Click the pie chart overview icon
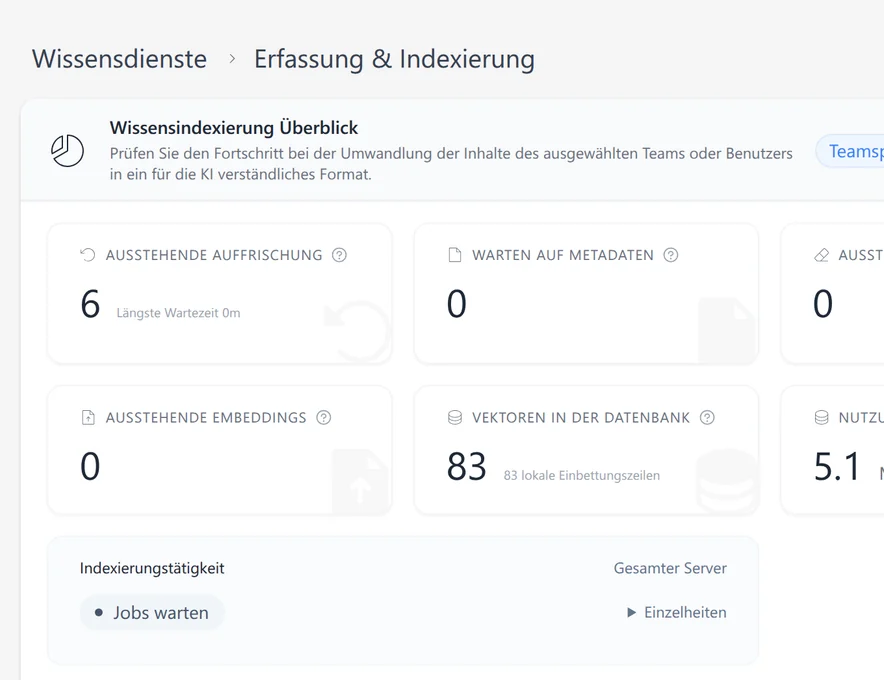 (67, 151)
